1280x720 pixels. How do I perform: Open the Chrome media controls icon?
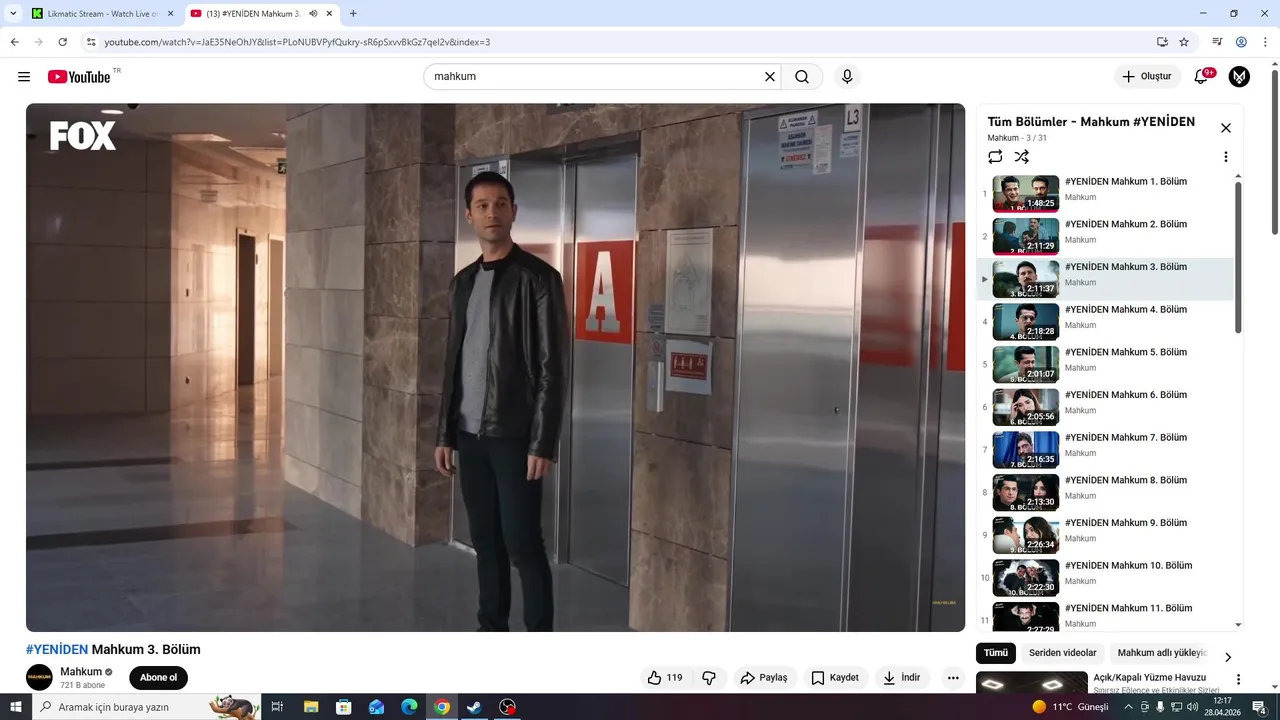pos(1217,42)
